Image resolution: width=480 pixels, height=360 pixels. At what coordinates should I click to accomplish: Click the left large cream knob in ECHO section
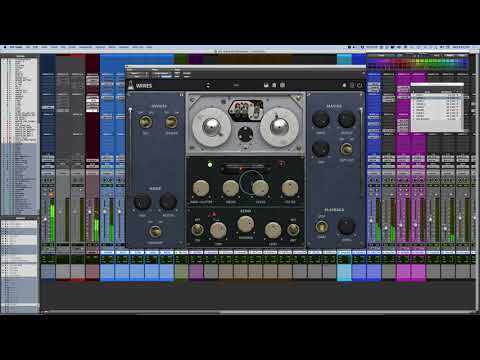point(218,230)
